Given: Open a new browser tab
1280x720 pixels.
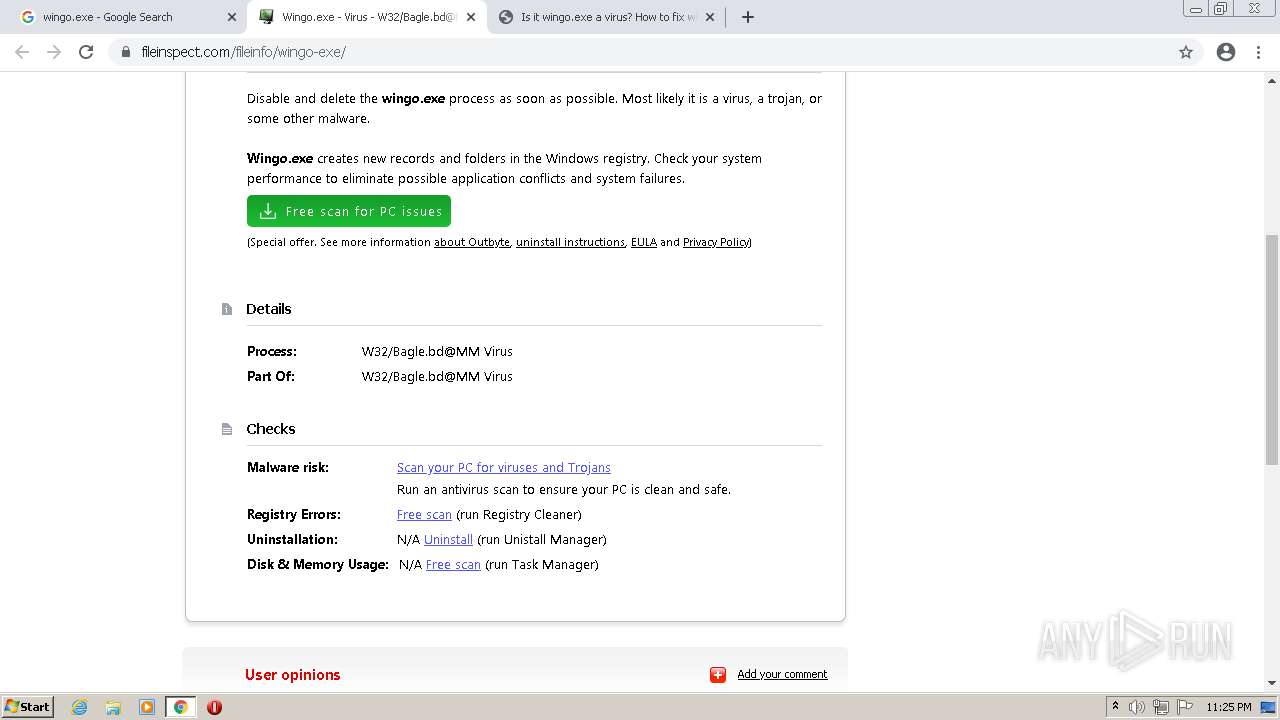Looking at the screenshot, I should pos(748,17).
